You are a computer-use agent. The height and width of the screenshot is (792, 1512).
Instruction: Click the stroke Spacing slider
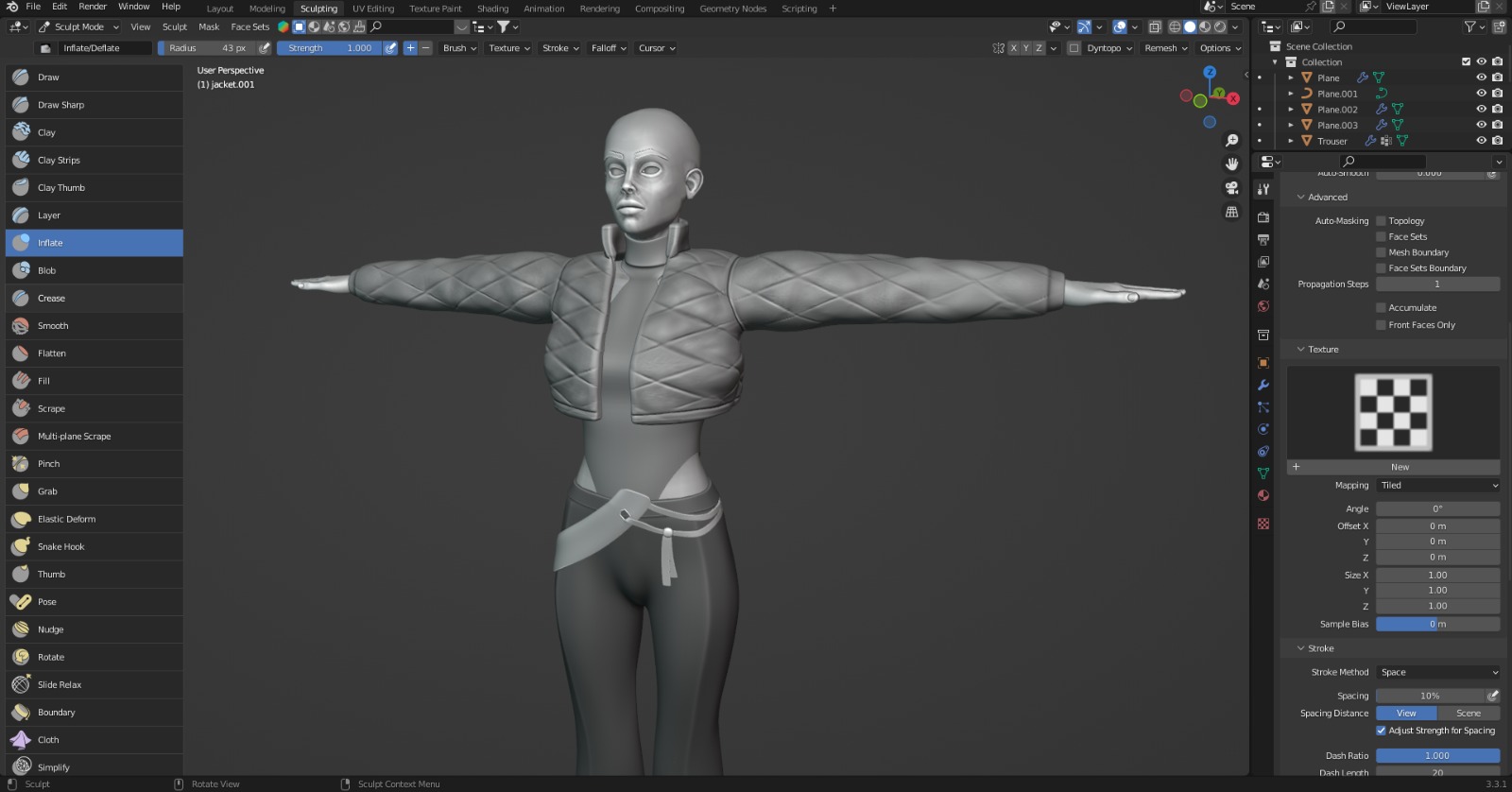pos(1431,696)
